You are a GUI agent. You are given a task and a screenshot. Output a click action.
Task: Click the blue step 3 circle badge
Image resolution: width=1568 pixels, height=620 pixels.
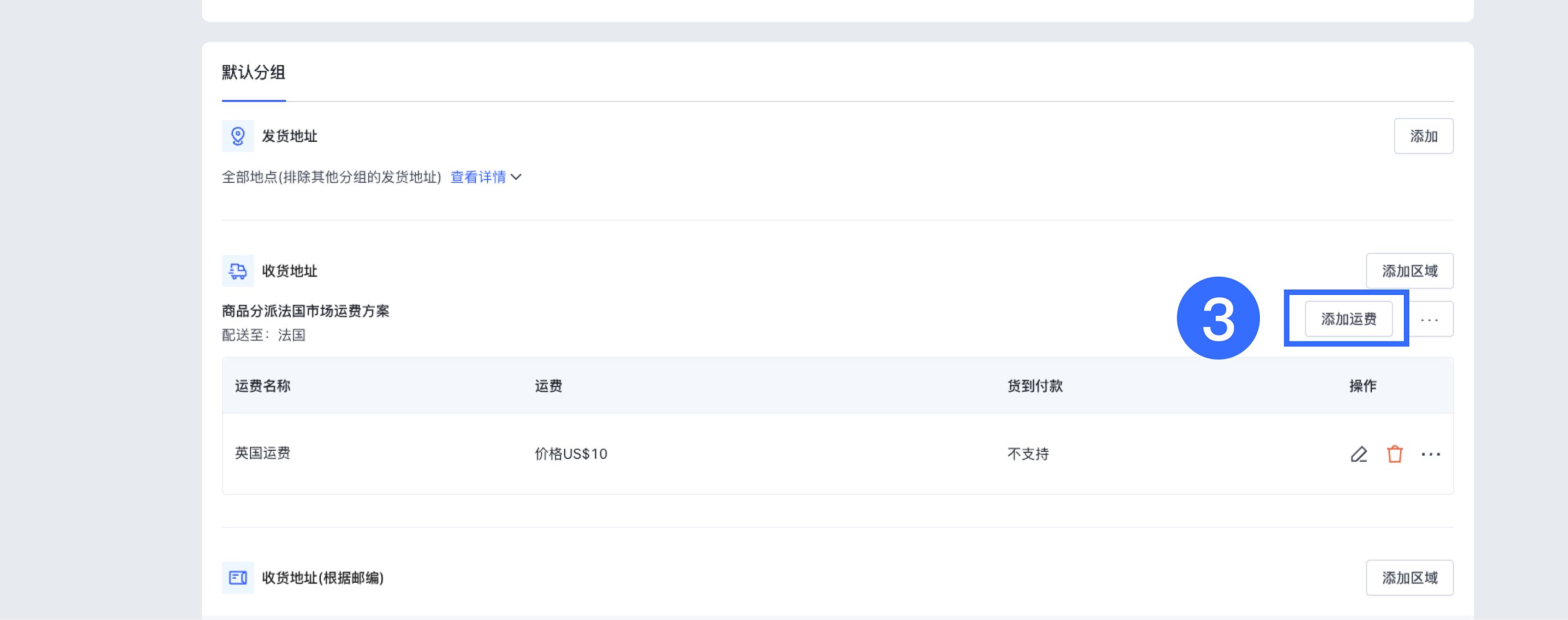1218,318
